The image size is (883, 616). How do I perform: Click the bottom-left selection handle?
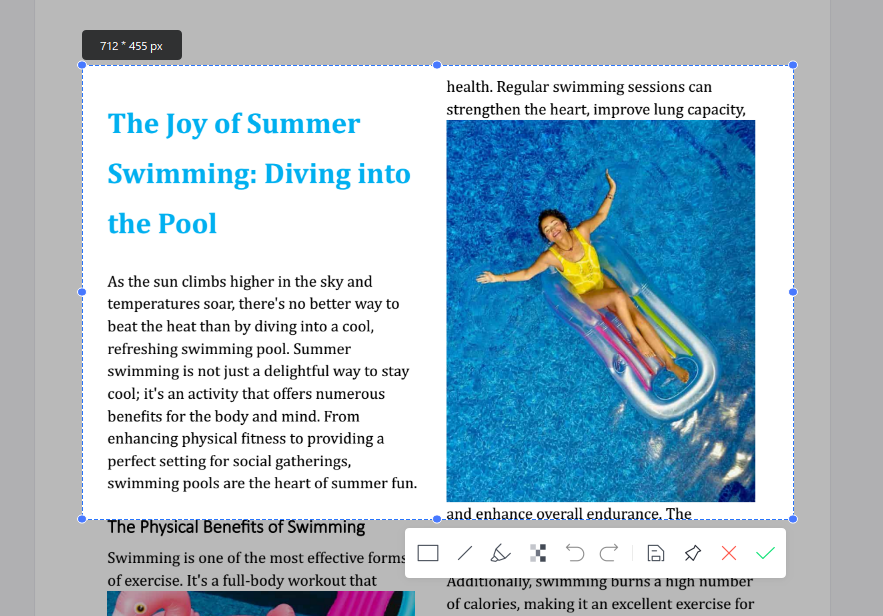[x=82, y=519]
